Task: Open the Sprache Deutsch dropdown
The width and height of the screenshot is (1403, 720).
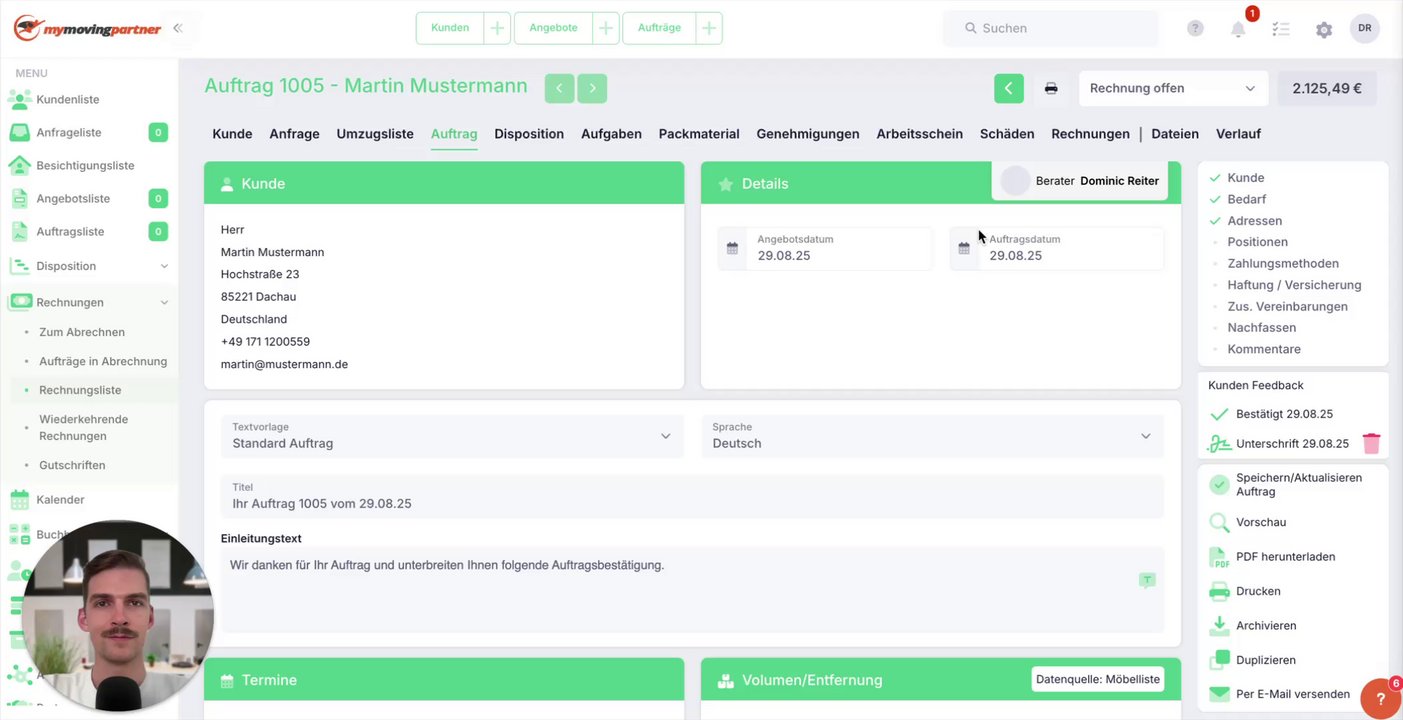Action: (x=932, y=436)
